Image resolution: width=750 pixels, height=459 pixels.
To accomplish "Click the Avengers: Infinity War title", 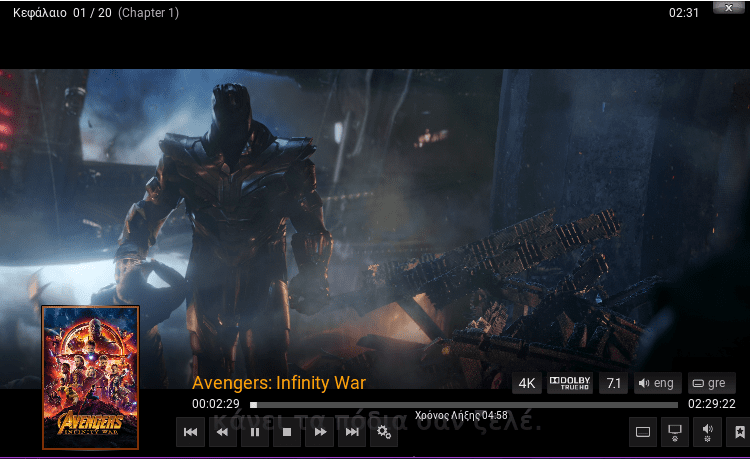I will click(x=279, y=383).
